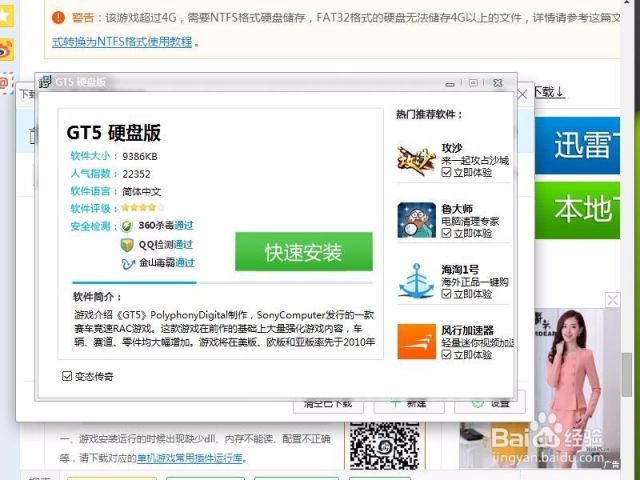The height and width of the screenshot is (480, 640).
Task: Click the 360杀毒 shield icon
Action: click(x=127, y=226)
